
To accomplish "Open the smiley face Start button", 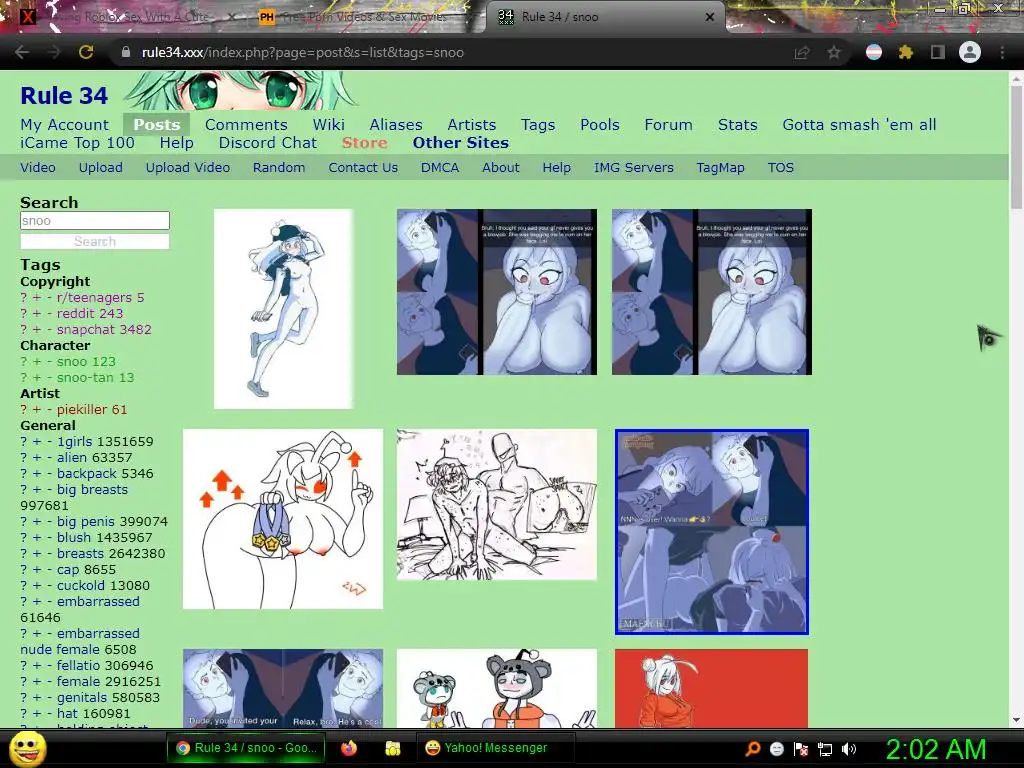I will tap(27, 748).
